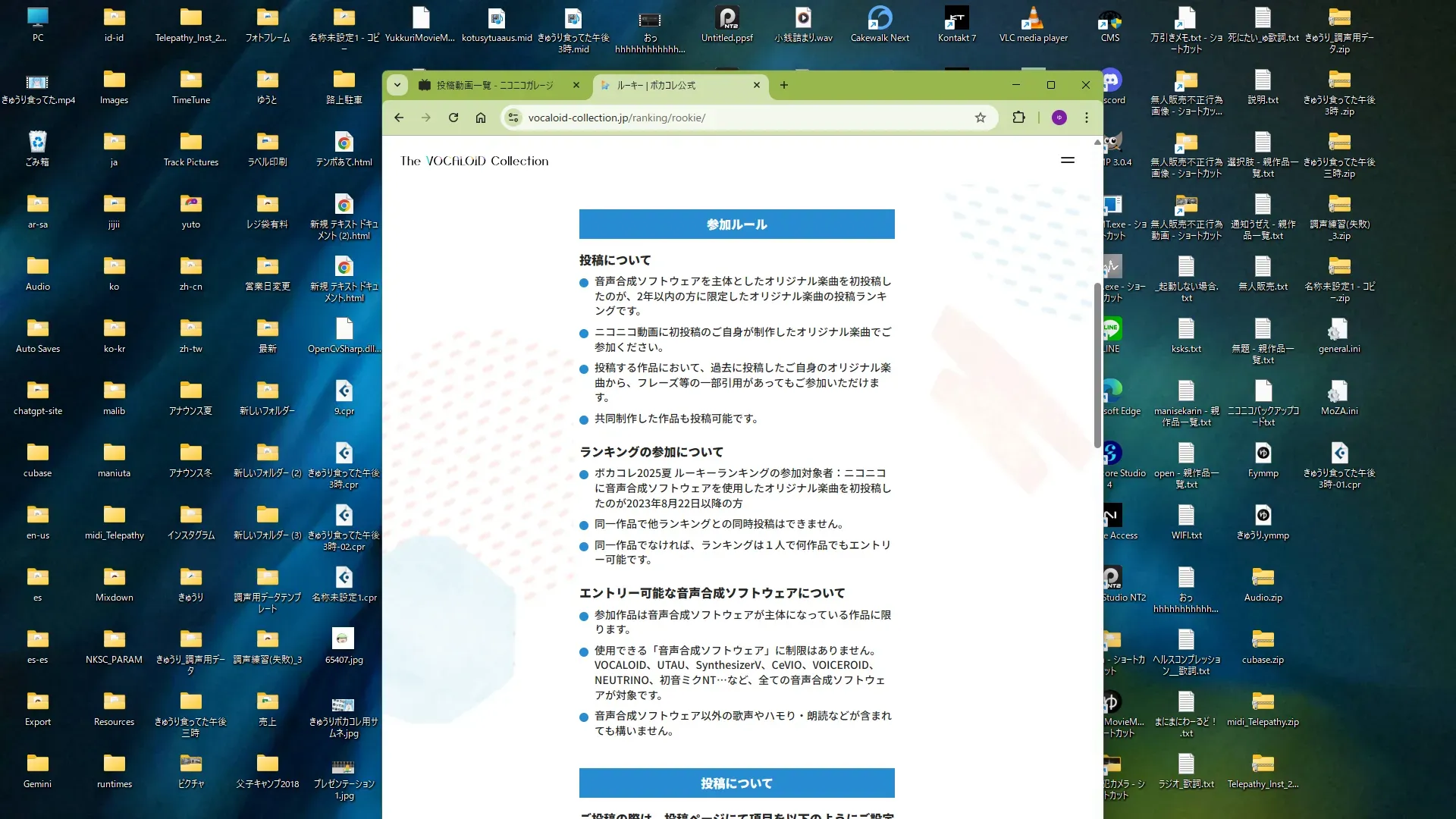
Task: Bookmark this page with star icon
Action: 981,118
